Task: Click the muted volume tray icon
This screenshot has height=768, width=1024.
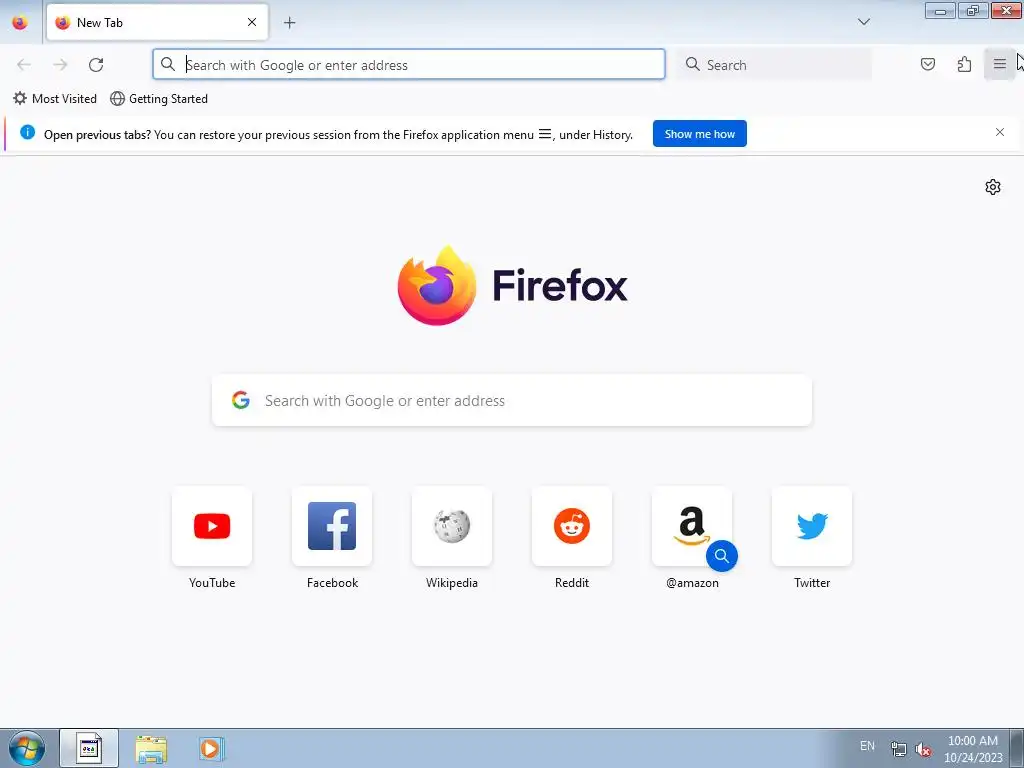Action: tap(923, 749)
